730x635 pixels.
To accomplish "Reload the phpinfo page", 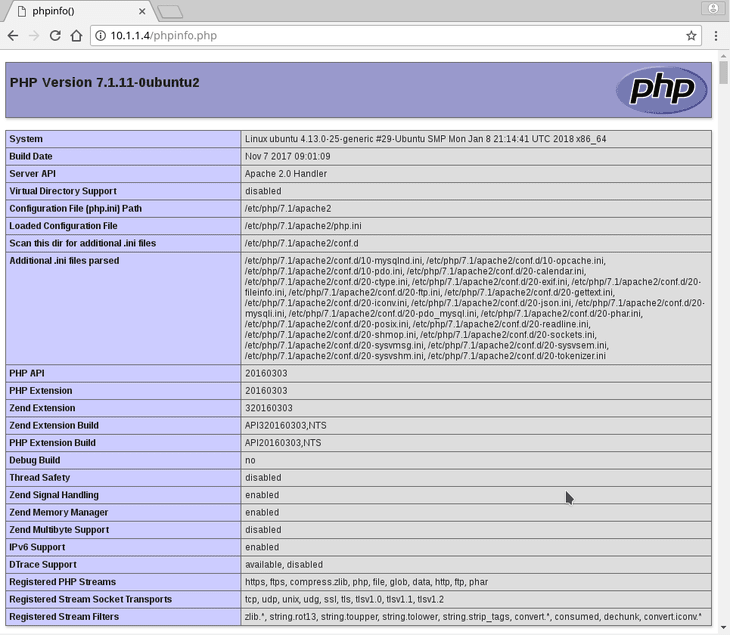I will (55, 36).
